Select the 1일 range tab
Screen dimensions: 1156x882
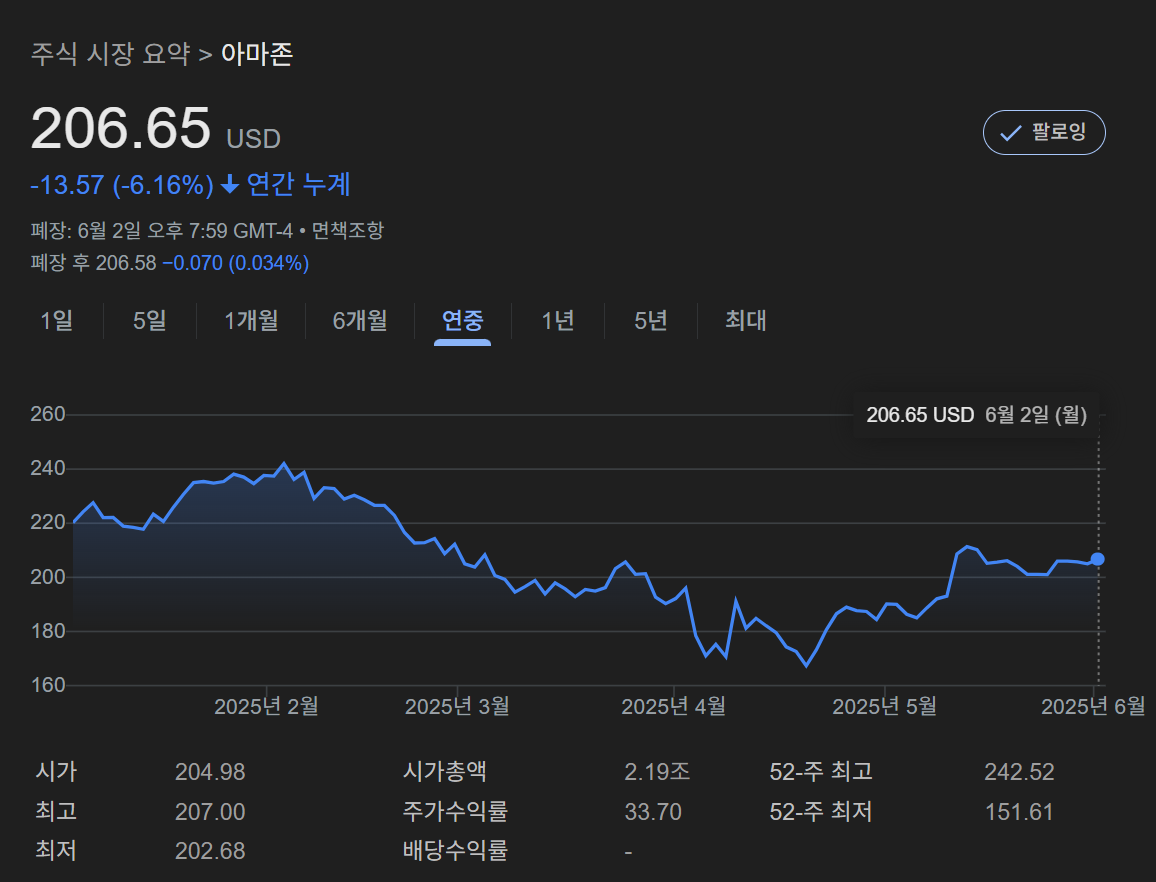[57, 321]
